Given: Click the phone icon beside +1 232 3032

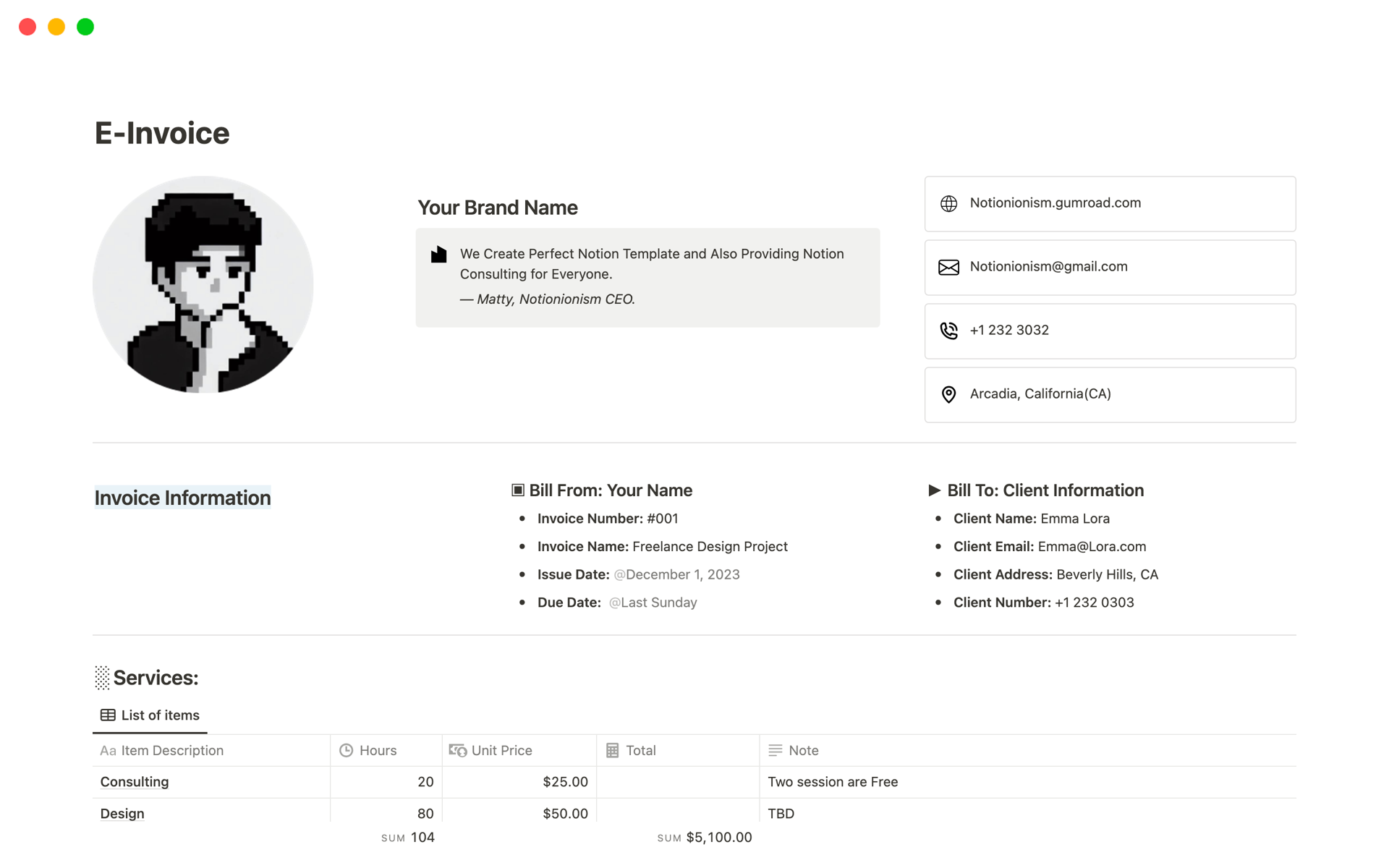Looking at the screenshot, I should [x=948, y=331].
